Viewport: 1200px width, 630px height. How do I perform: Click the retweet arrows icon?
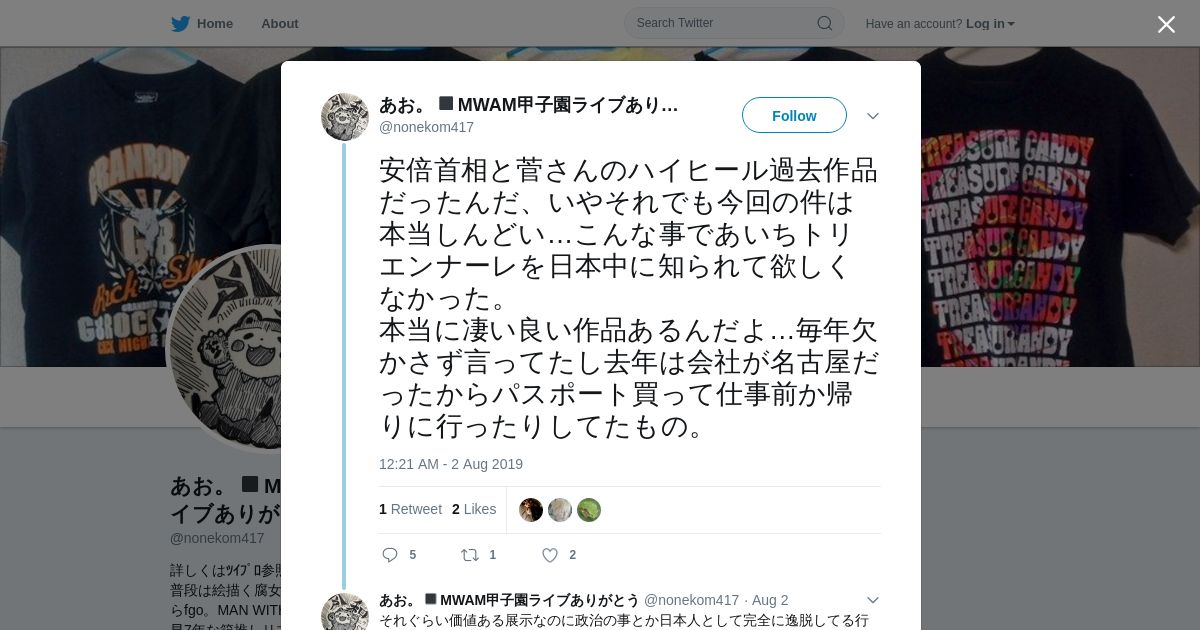point(469,555)
